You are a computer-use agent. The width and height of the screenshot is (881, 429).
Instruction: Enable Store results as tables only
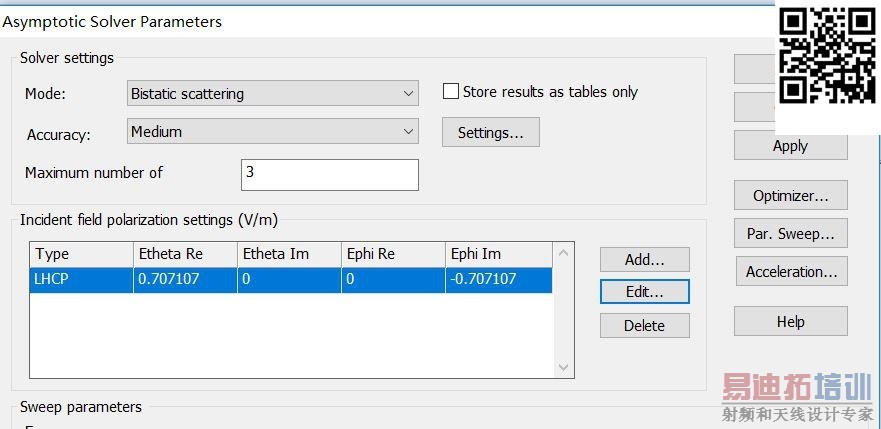tap(451, 92)
